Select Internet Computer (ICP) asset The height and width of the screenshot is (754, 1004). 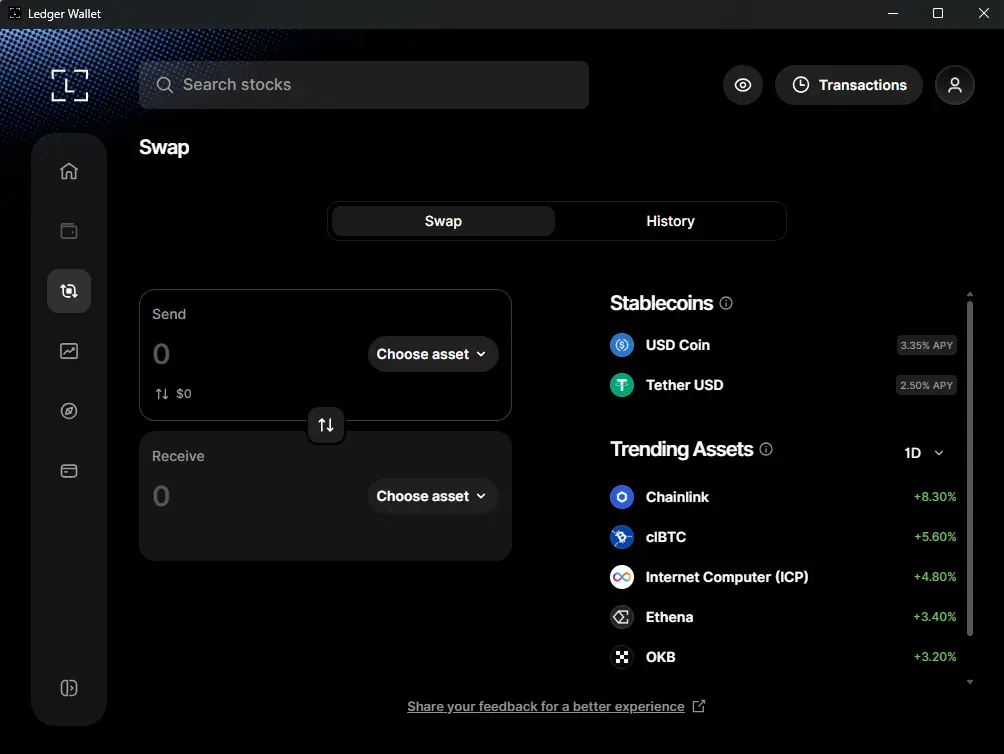tap(783, 577)
